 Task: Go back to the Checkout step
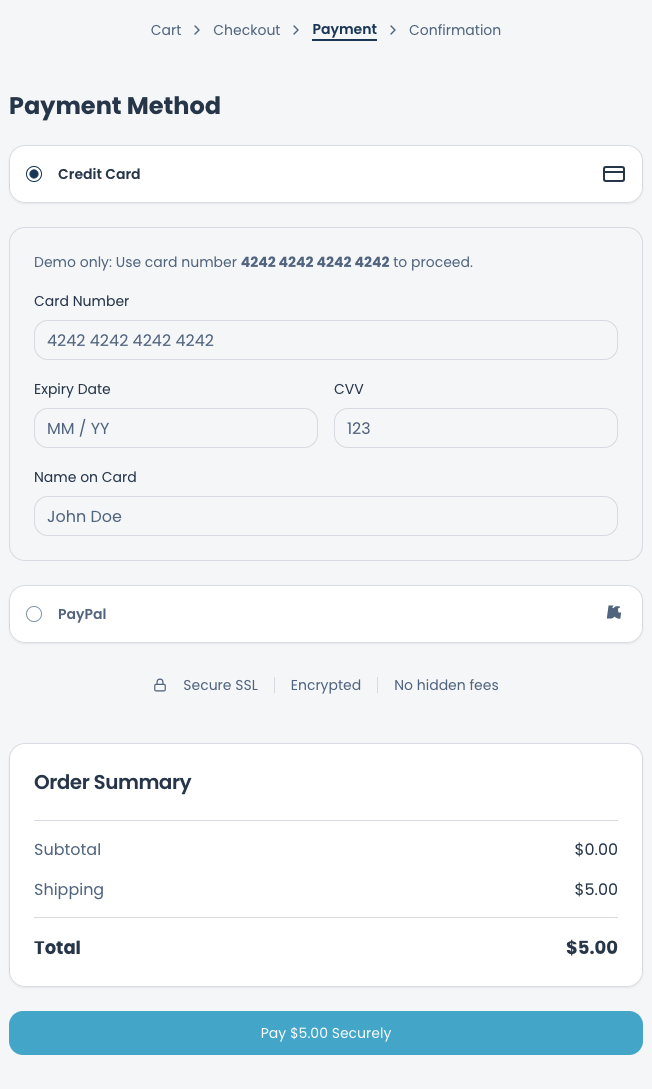246,29
